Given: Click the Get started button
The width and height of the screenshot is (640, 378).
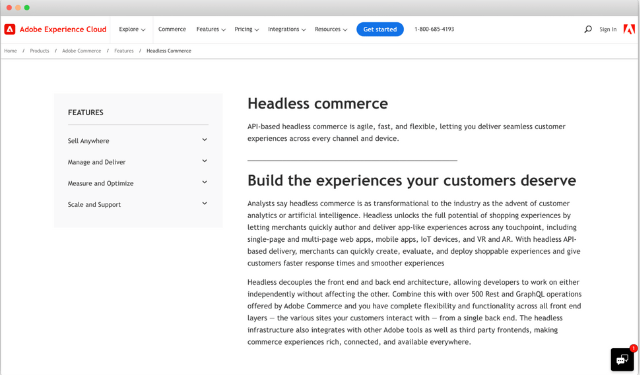Looking at the screenshot, I should (x=380, y=29).
